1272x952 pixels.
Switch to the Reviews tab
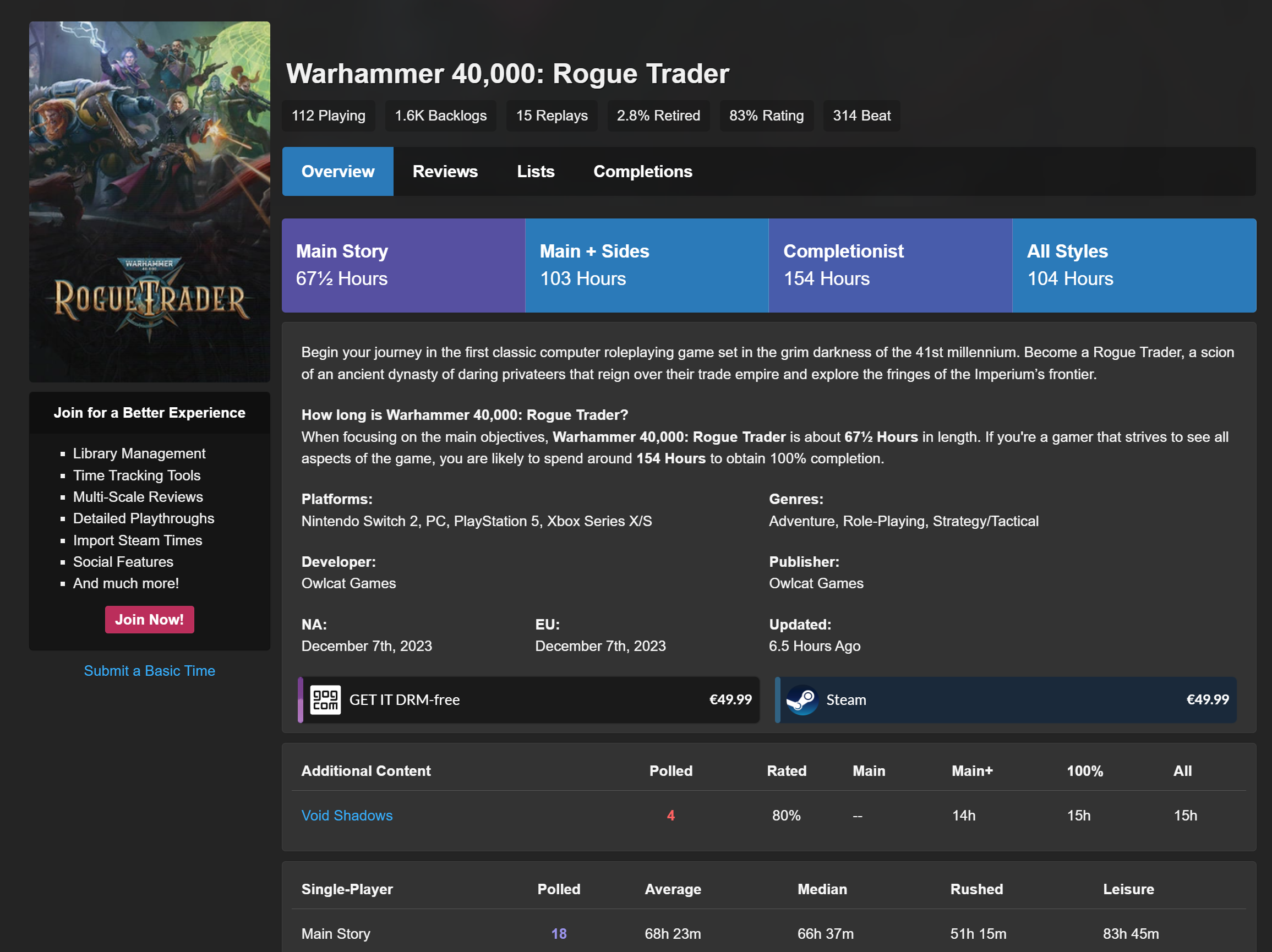[x=445, y=171]
